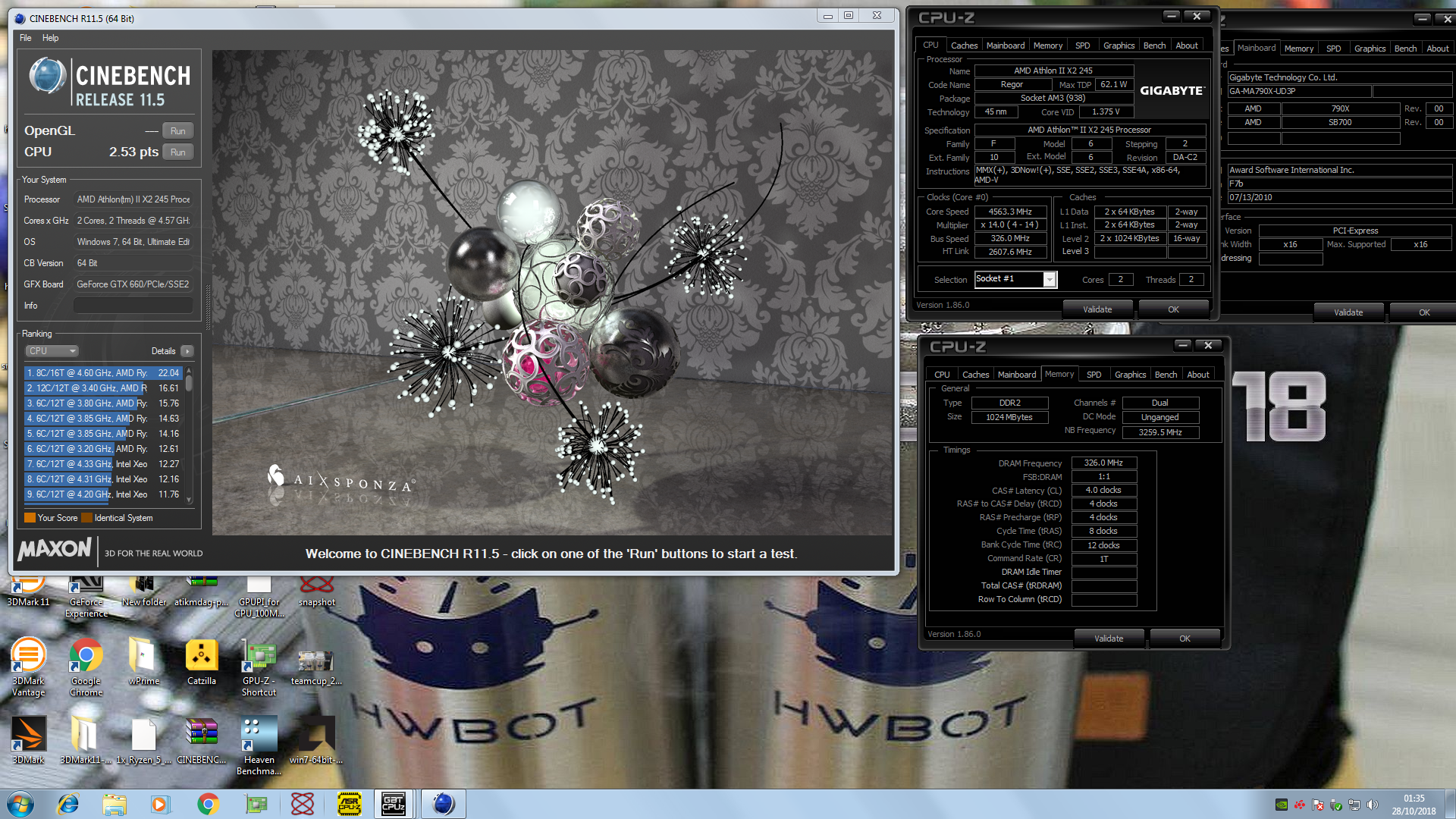Select ranking row 12C/12T @ 3.40 GHz
The width and height of the screenshot is (1456, 819).
tap(103, 388)
